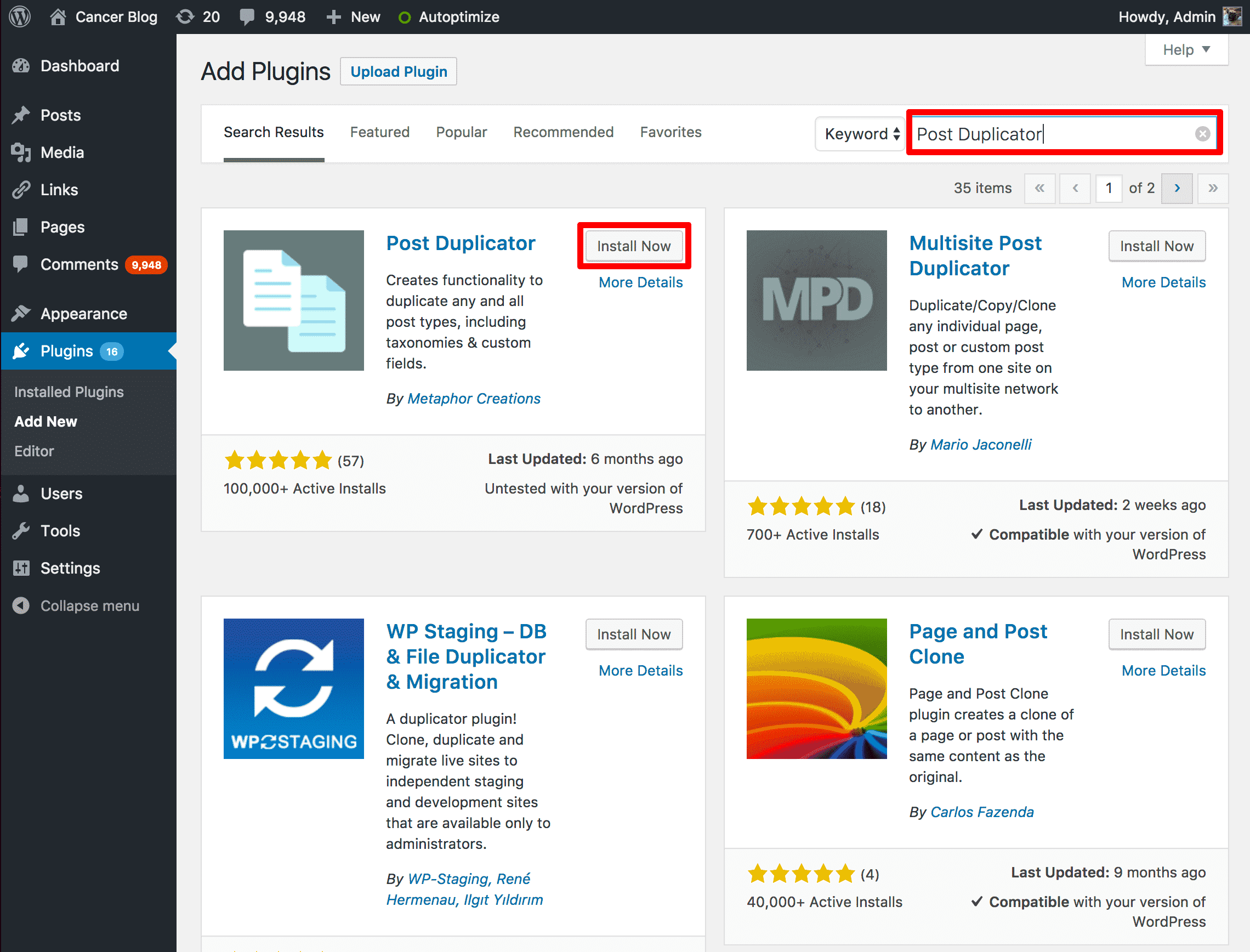Install WP Staging plugin now
1250x952 pixels.
(x=634, y=634)
